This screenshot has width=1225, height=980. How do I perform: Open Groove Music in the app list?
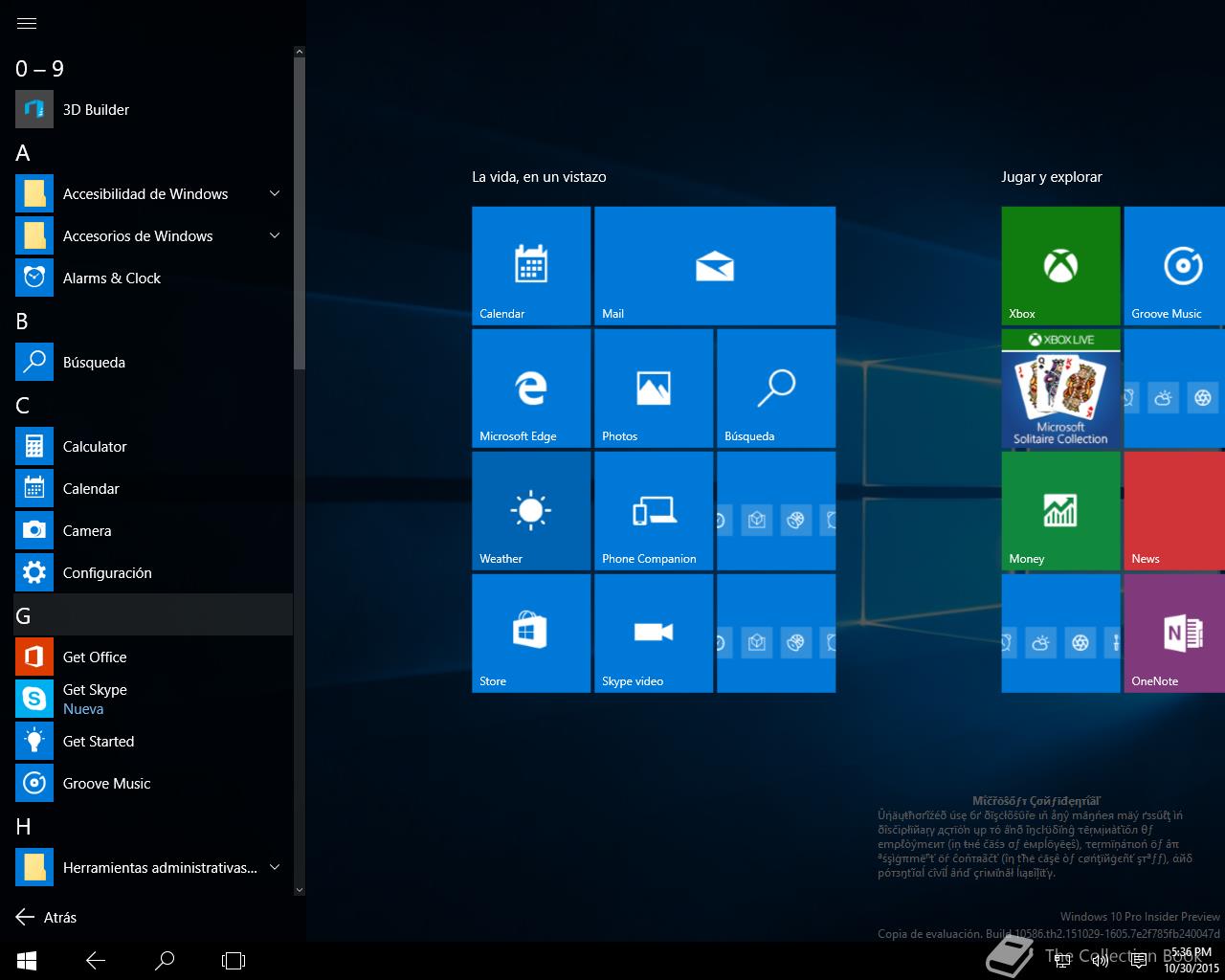click(x=153, y=783)
